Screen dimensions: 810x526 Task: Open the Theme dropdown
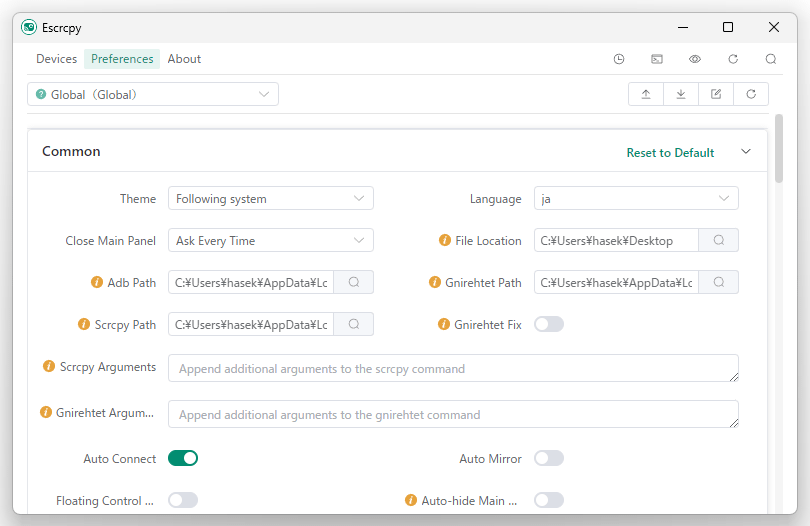coord(271,198)
